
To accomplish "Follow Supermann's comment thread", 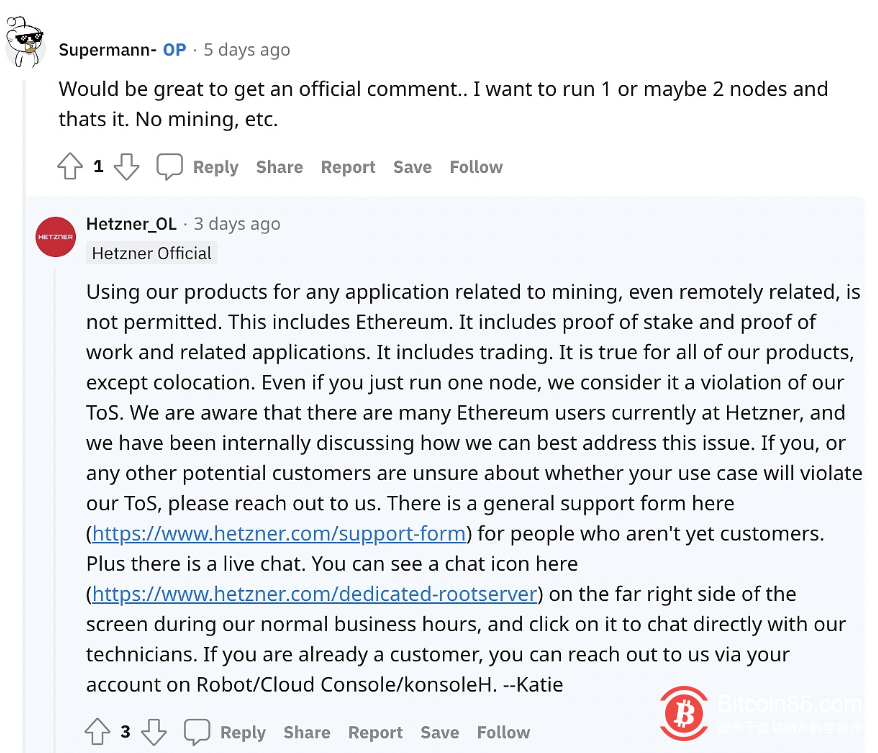I will 475,167.
